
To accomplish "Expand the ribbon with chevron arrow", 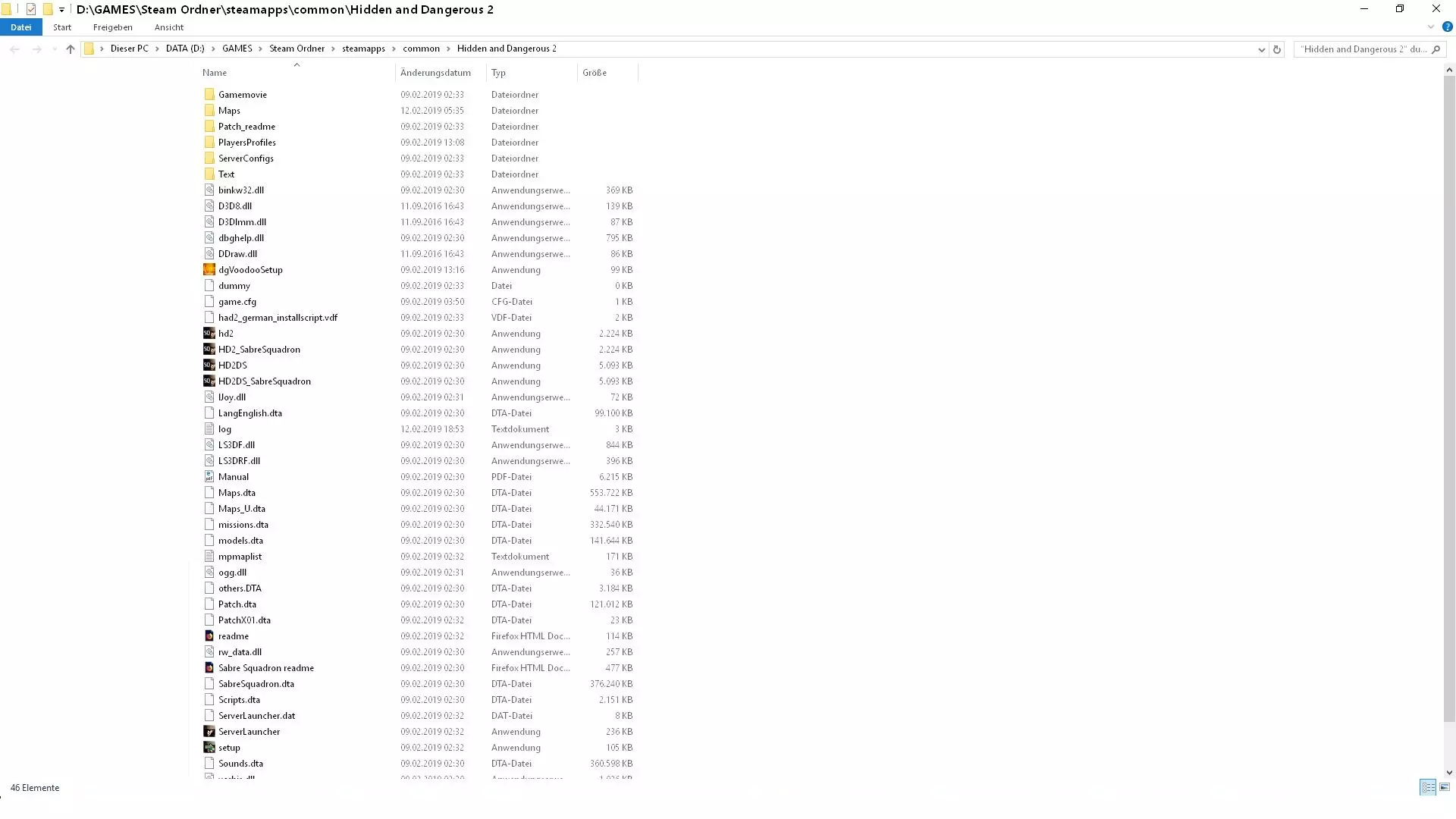I will [1430, 27].
